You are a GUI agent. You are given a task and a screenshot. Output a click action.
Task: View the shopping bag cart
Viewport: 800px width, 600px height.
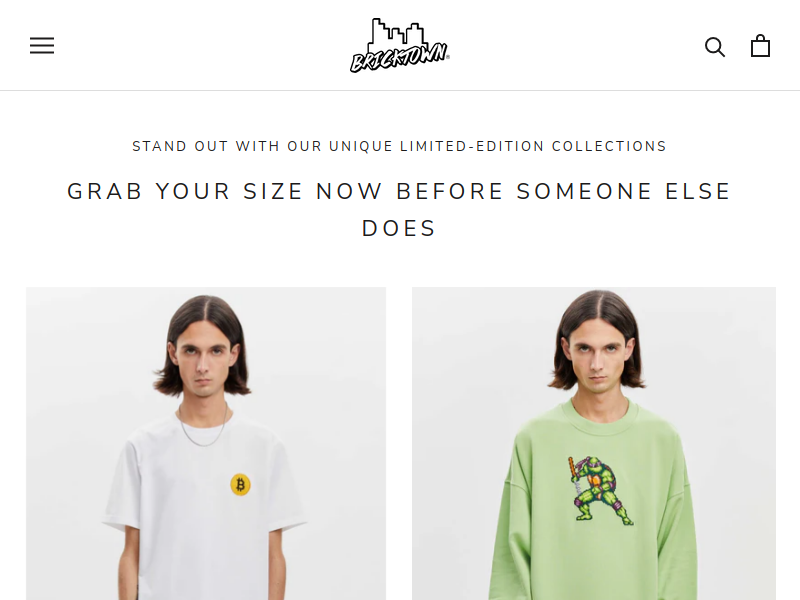[x=760, y=45]
